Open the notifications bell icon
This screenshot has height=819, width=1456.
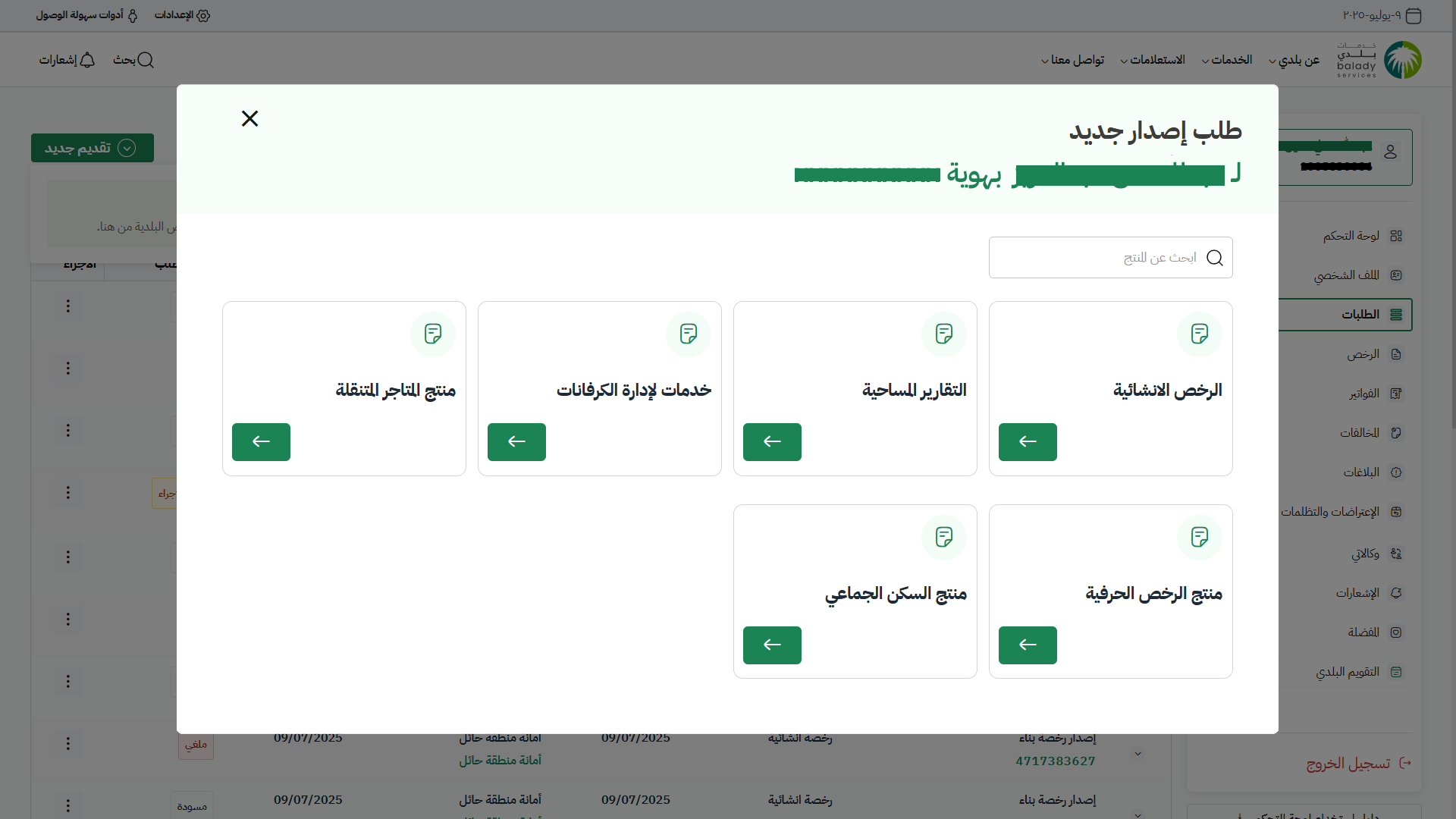point(87,60)
